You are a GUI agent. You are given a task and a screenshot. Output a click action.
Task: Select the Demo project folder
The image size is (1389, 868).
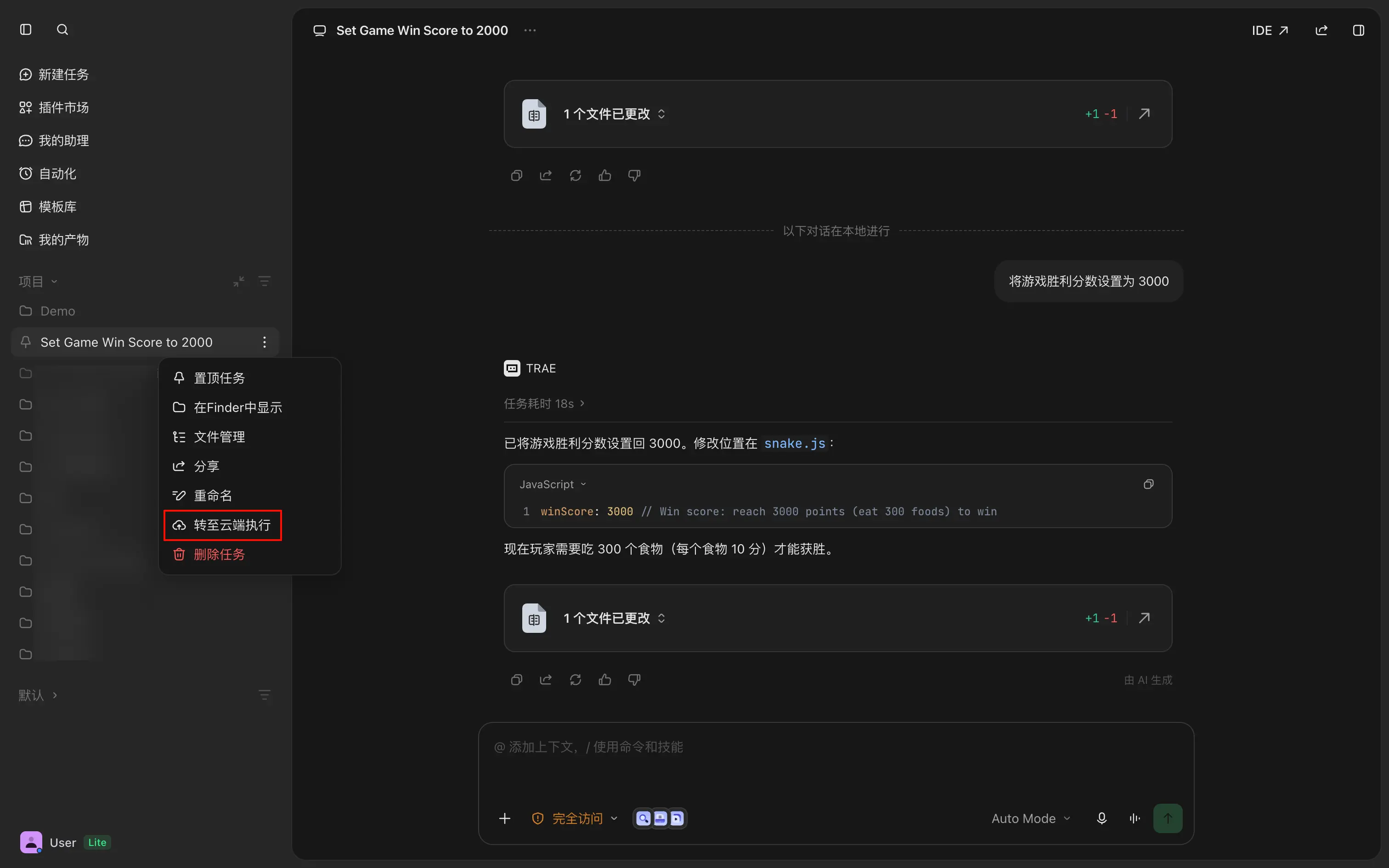[145, 310]
